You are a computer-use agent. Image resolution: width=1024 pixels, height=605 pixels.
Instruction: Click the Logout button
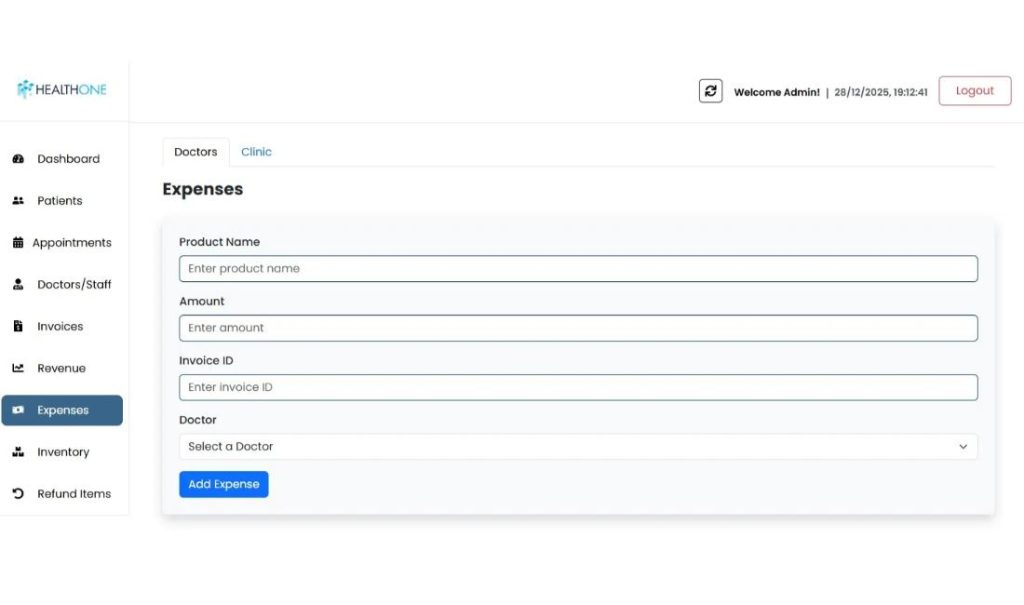[974, 91]
